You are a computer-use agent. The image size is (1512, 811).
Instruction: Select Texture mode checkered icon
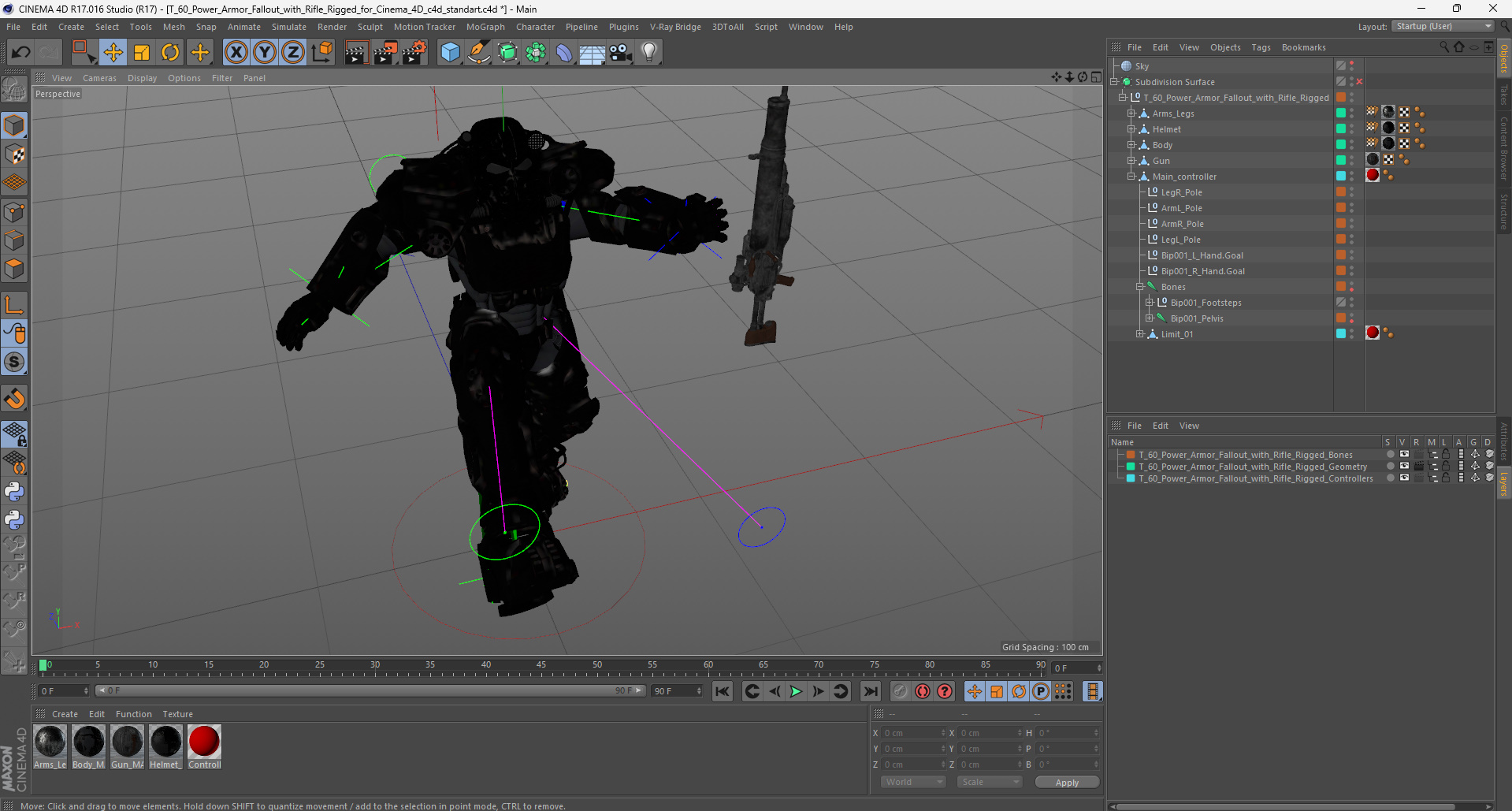pos(14,154)
